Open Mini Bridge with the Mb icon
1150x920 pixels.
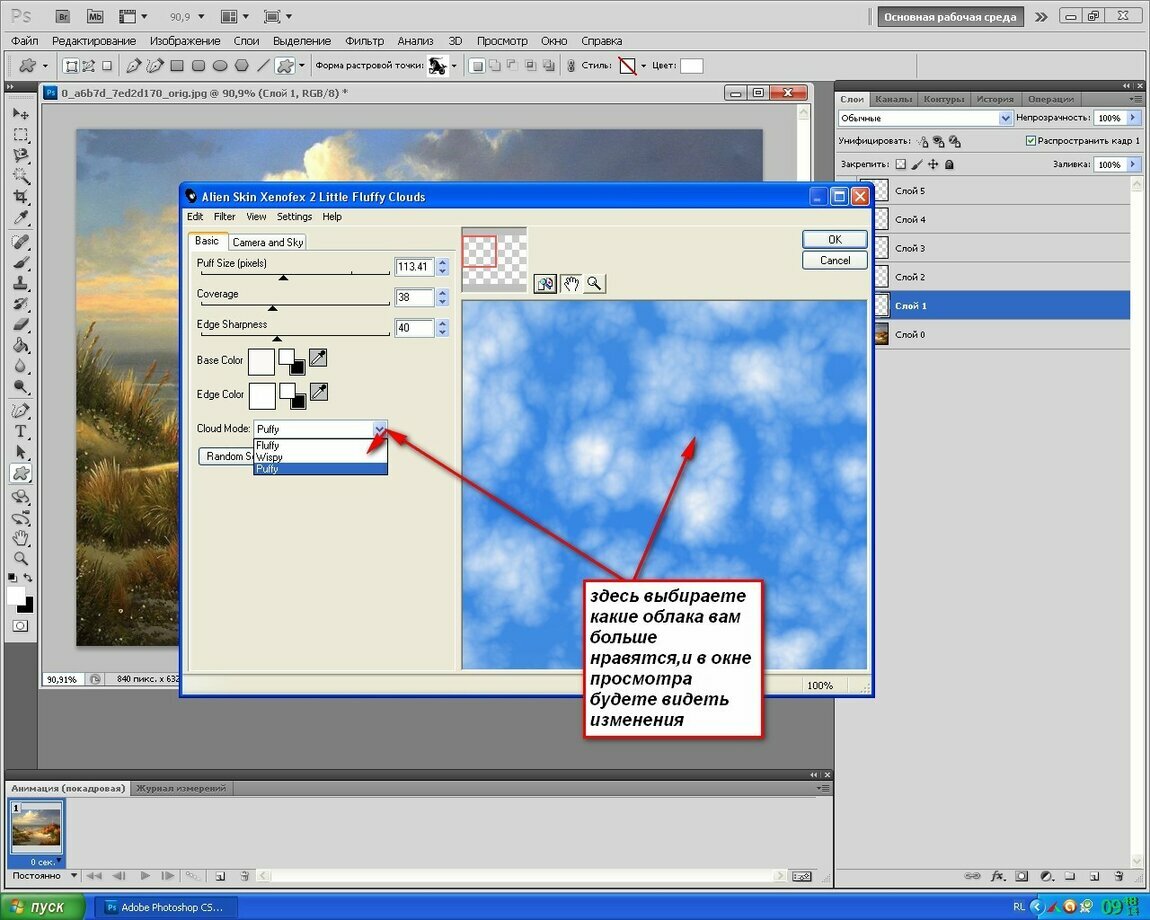point(95,16)
